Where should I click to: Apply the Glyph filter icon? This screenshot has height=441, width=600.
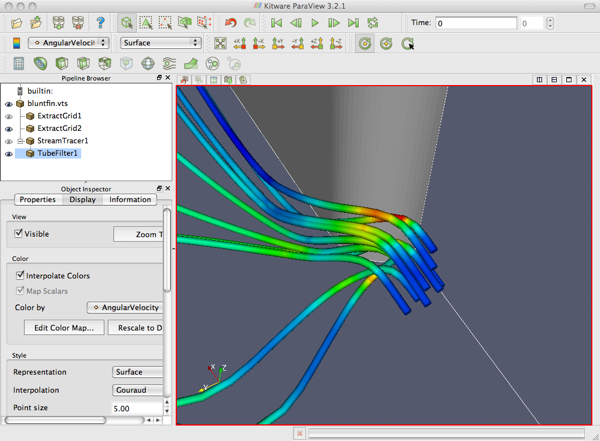(x=148, y=64)
